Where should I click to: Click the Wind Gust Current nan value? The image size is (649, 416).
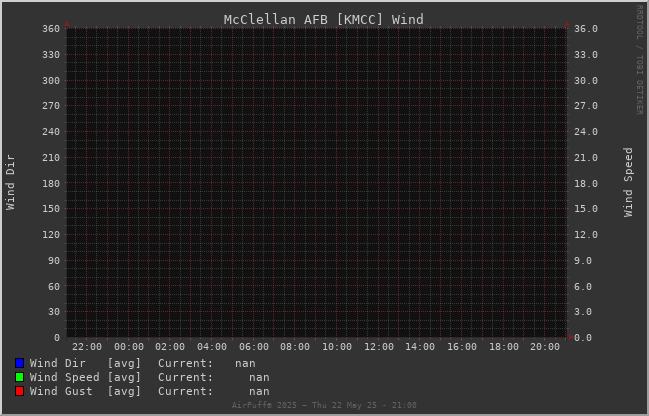pos(259,391)
